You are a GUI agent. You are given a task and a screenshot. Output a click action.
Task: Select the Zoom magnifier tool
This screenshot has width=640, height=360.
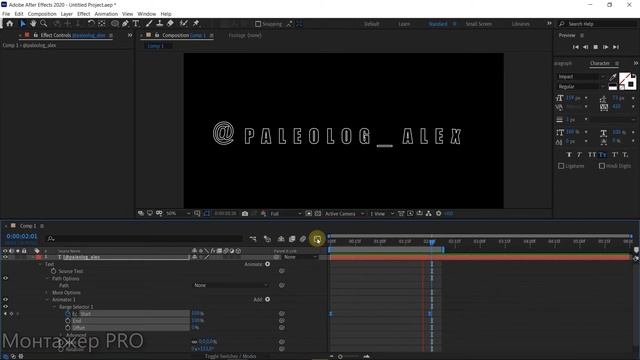click(x=44, y=24)
